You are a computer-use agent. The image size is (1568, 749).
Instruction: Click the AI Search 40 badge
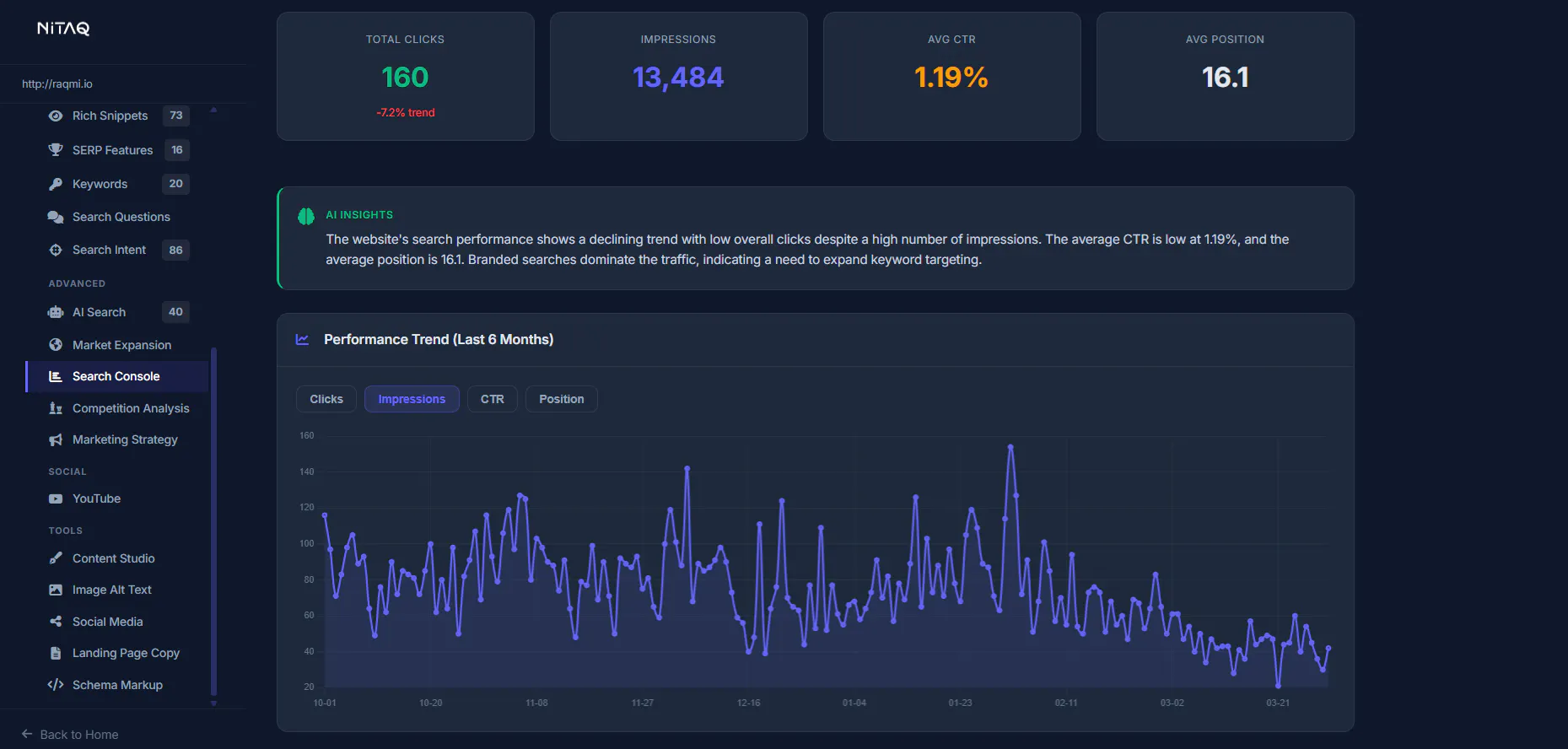click(175, 312)
